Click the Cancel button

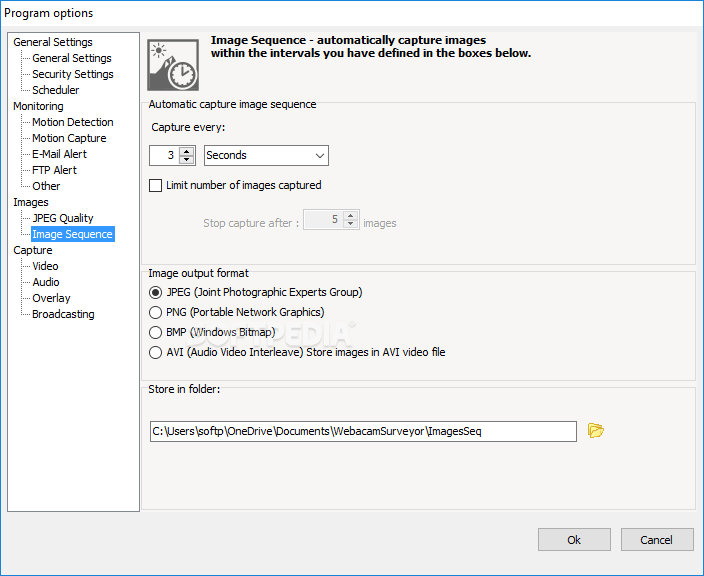pos(657,540)
